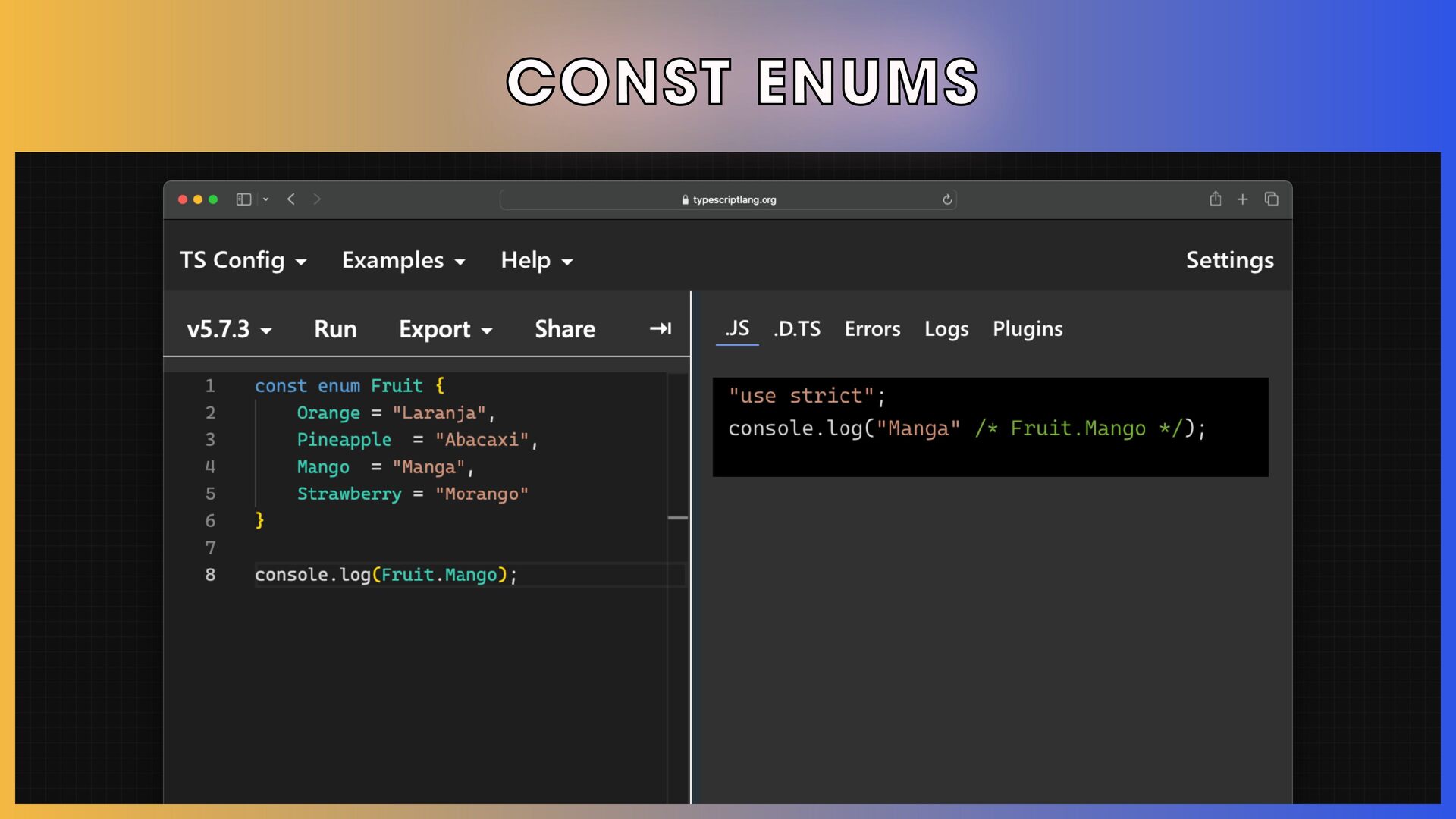Go back with the browser back arrow
1456x819 pixels.
tap(291, 199)
